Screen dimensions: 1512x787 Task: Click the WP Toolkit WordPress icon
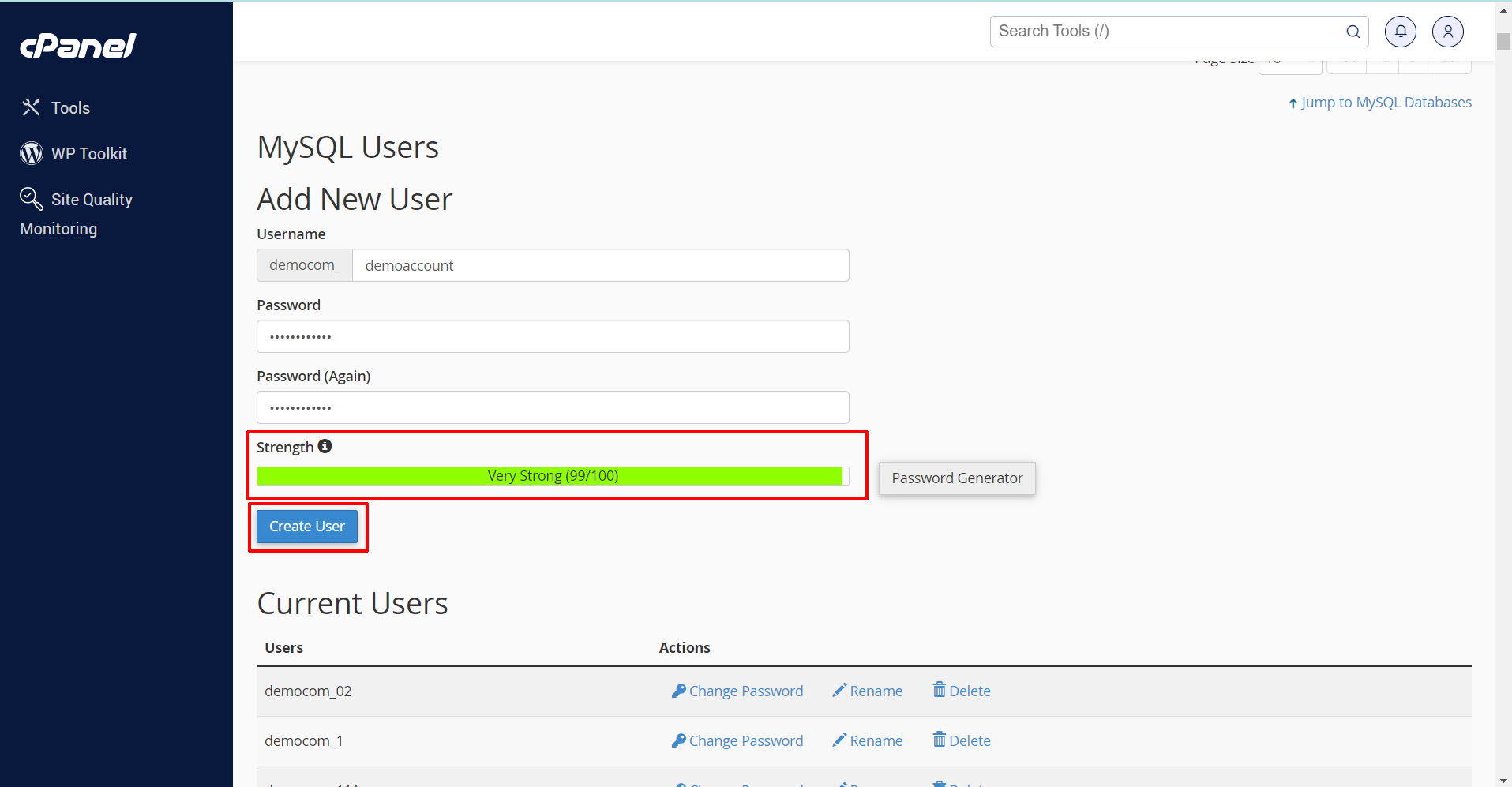coord(32,153)
